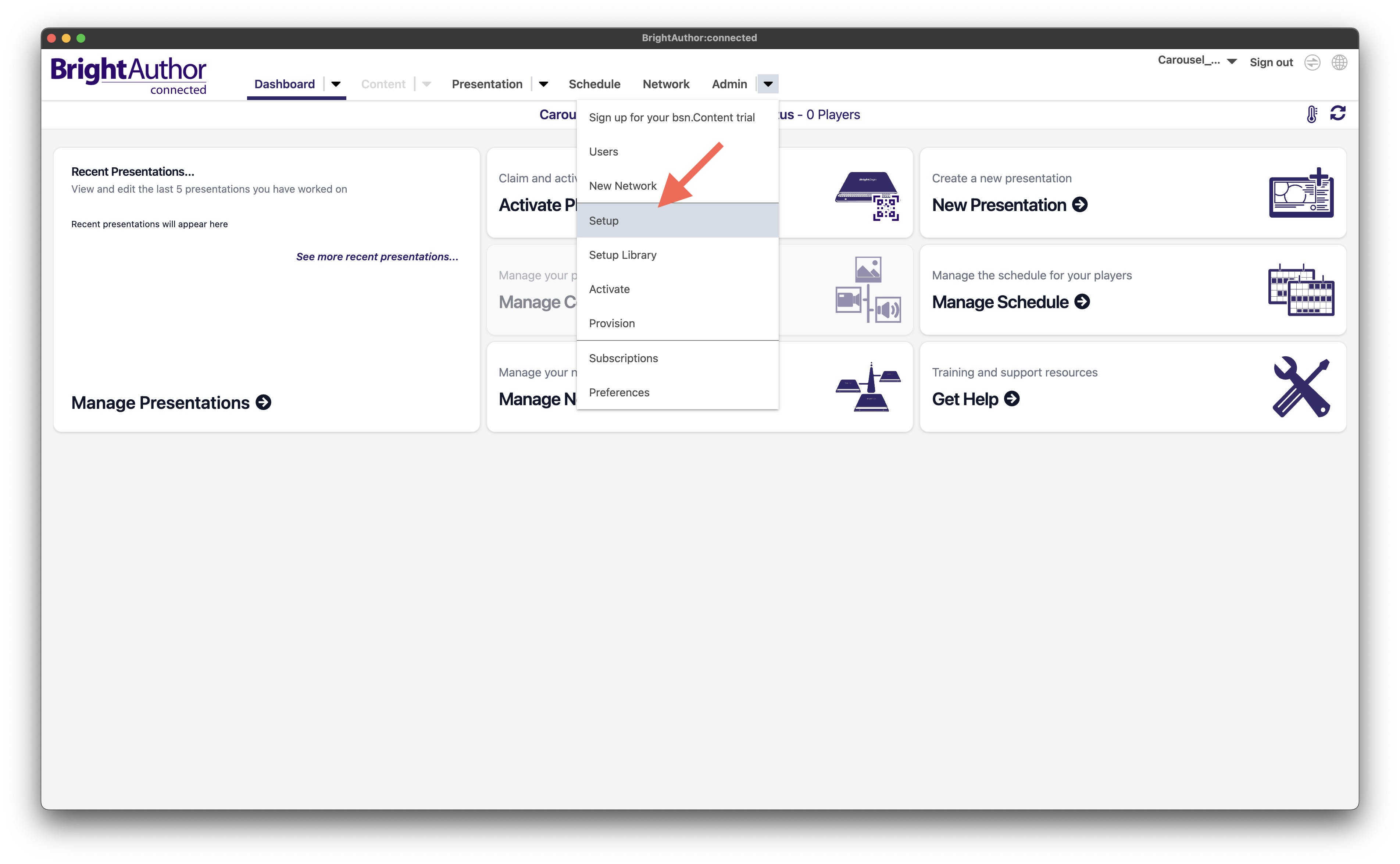This screenshot has width=1400, height=864.
Task: Choose Activate in the Admin menu
Action: coord(677,289)
